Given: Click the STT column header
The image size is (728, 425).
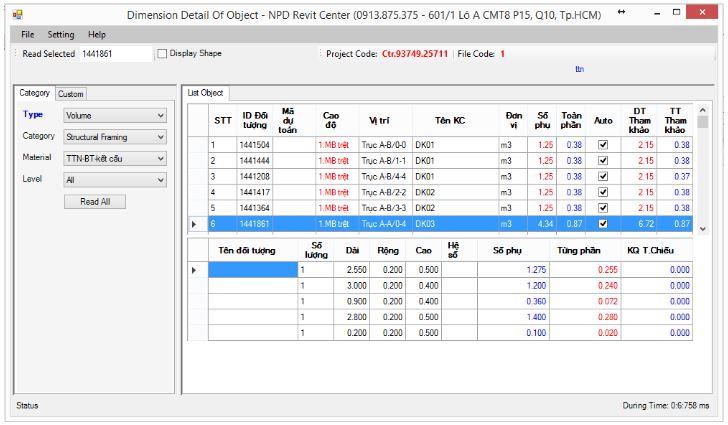Looking at the screenshot, I should (x=223, y=121).
